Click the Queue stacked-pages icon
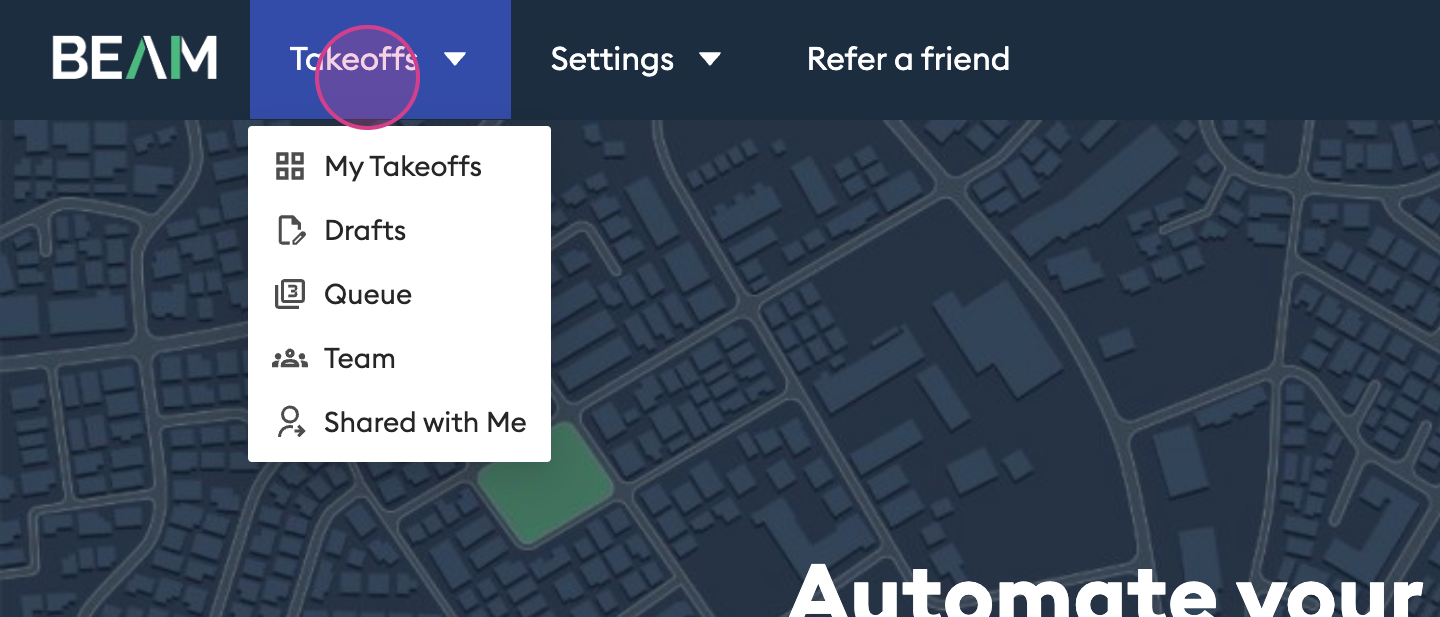Screen dimensions: 1440x617 [289, 295]
